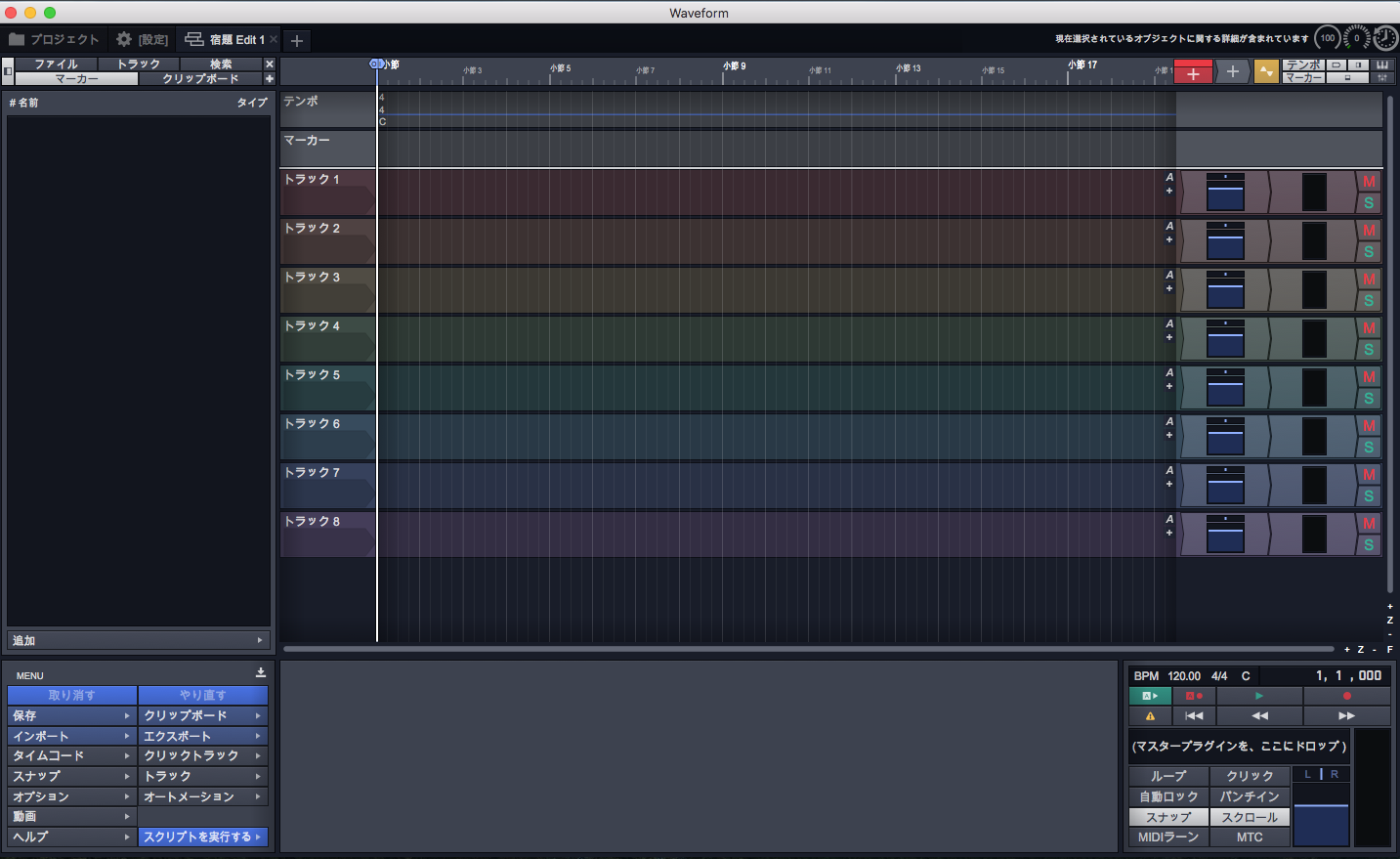Viewport: 1400px width, 859px height.
Task: Click the red add-track plus button
Action: 1193,72
